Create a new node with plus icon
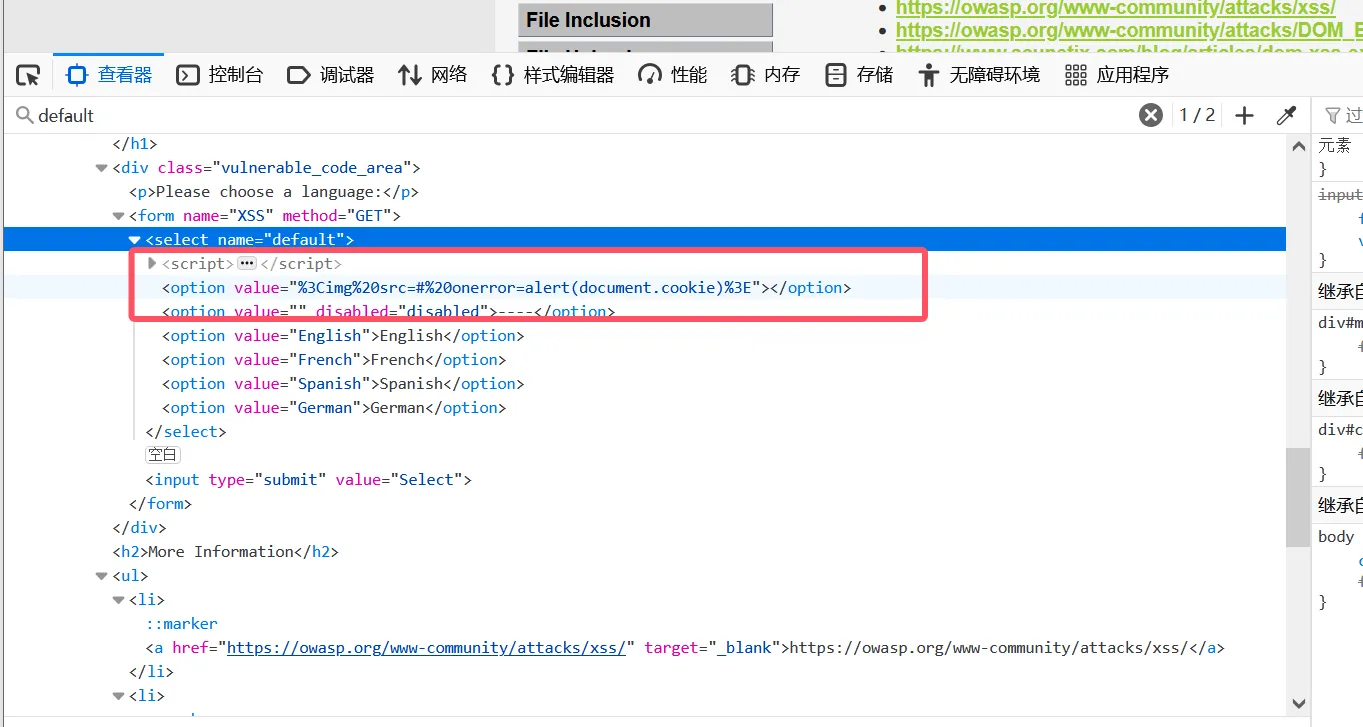Viewport: 1363px width, 727px height. tap(1244, 116)
